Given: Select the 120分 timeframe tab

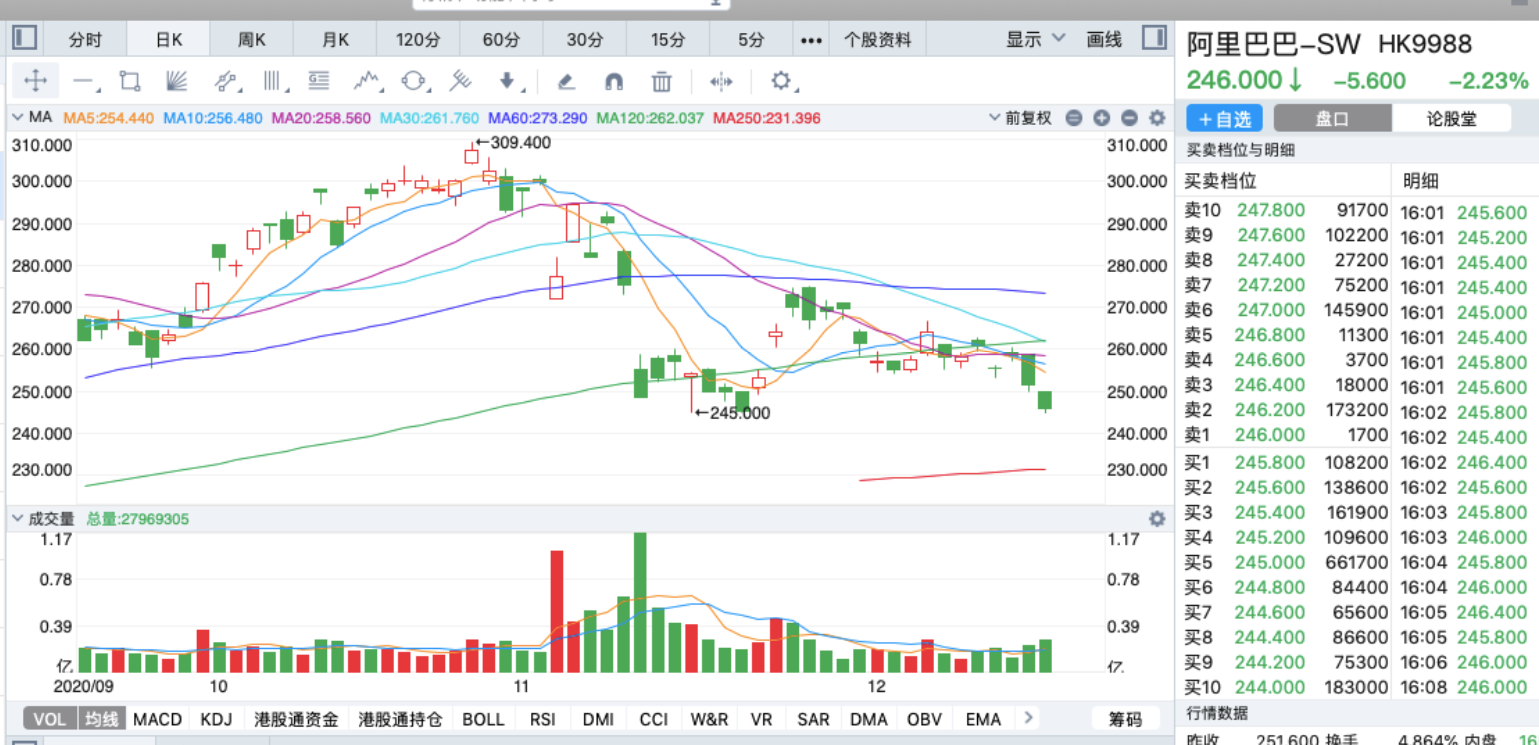Looking at the screenshot, I should (418, 40).
